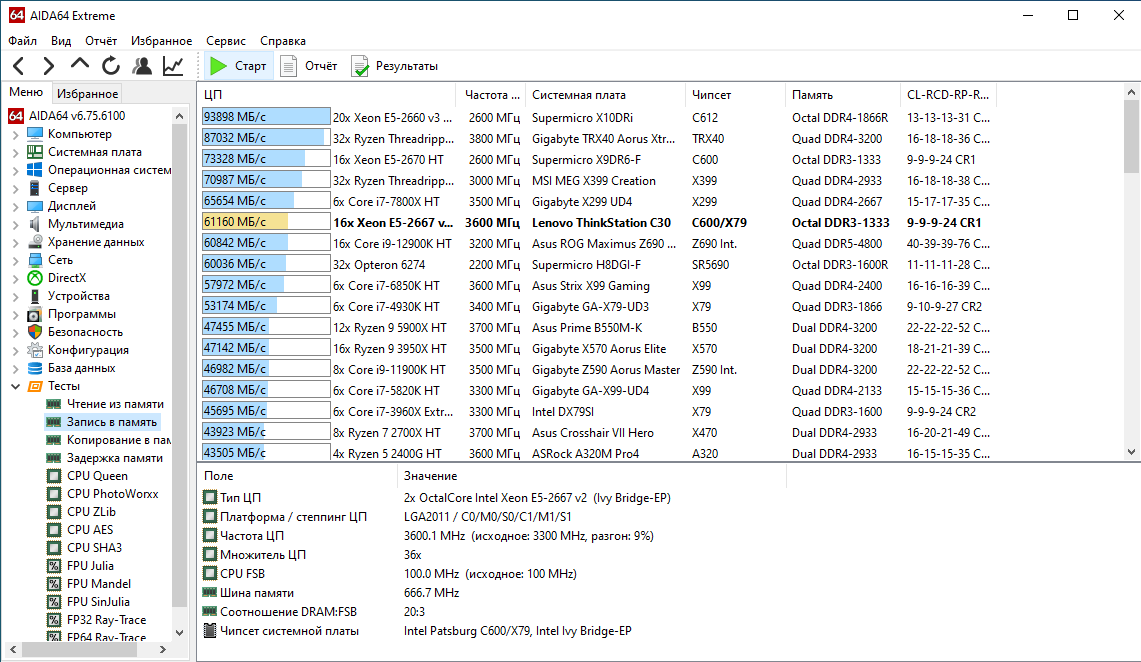Sort by the ЦП column header
Screen dimensions: 1141x662
pyautogui.click(x=327, y=95)
